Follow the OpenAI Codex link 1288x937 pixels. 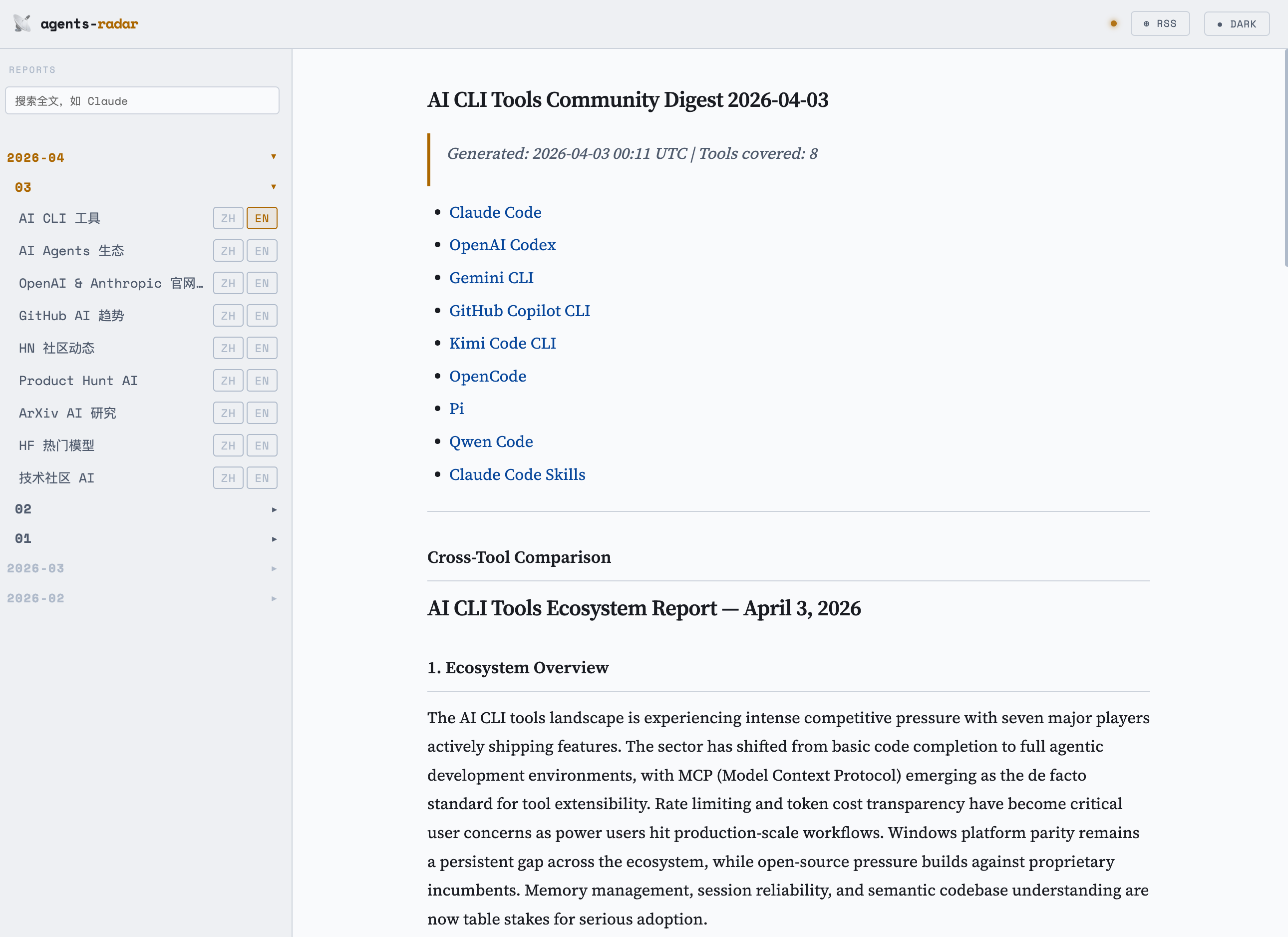pos(502,245)
